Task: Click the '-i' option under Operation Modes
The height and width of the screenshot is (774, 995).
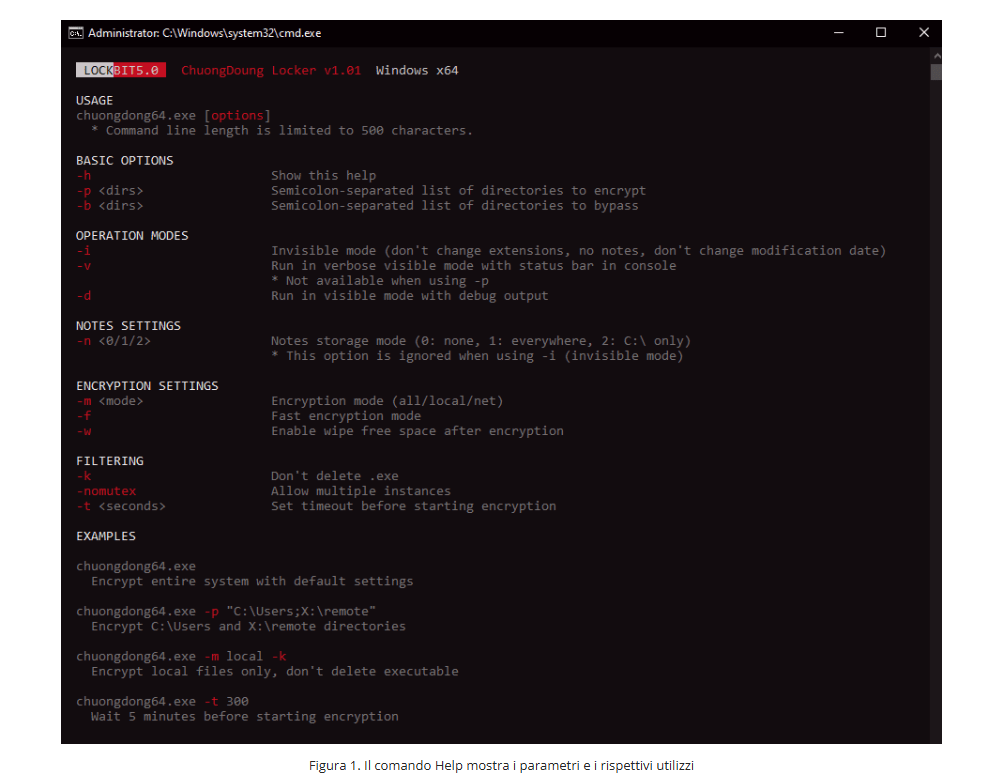Action: pos(84,251)
